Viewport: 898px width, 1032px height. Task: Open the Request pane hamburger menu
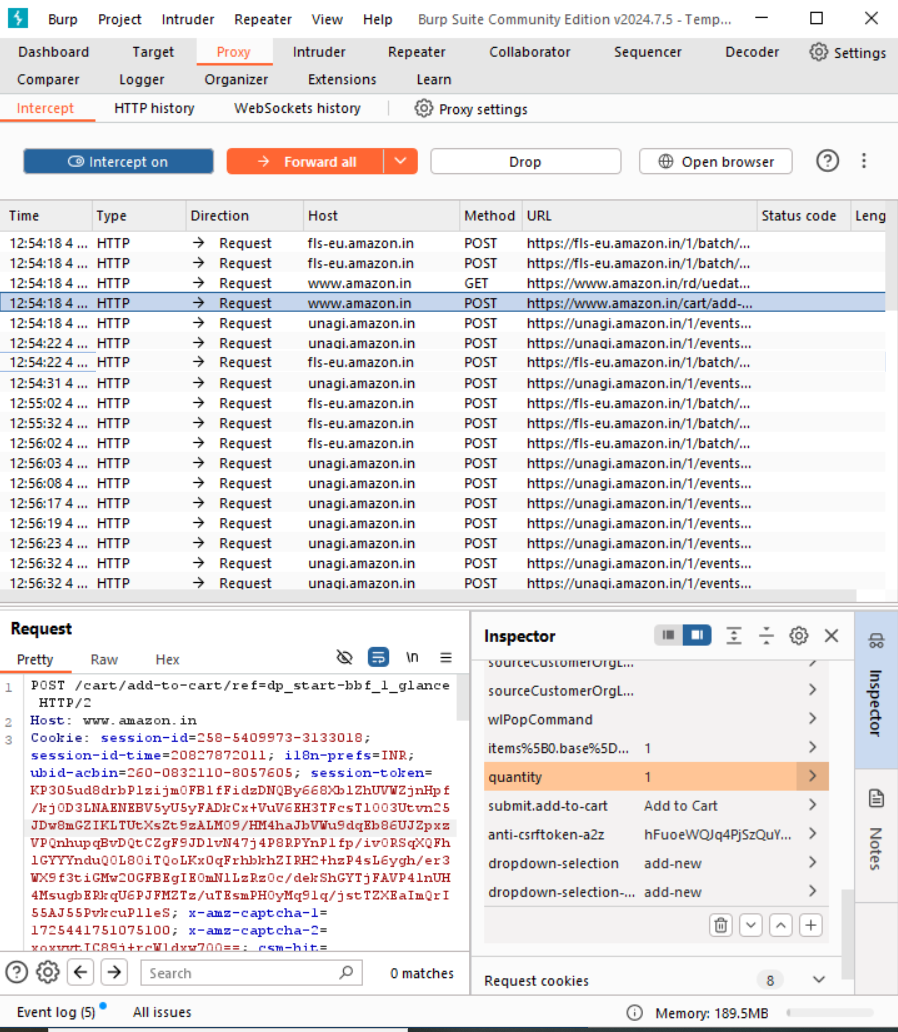click(446, 657)
